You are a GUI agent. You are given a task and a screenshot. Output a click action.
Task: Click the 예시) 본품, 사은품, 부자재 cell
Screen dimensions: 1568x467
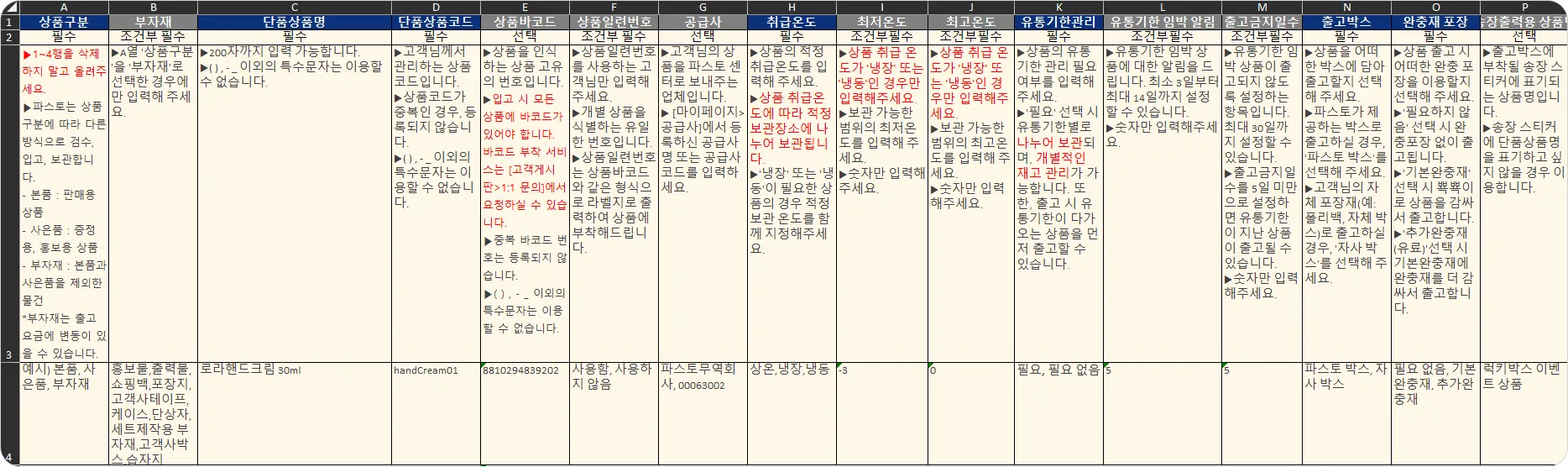pos(64,413)
